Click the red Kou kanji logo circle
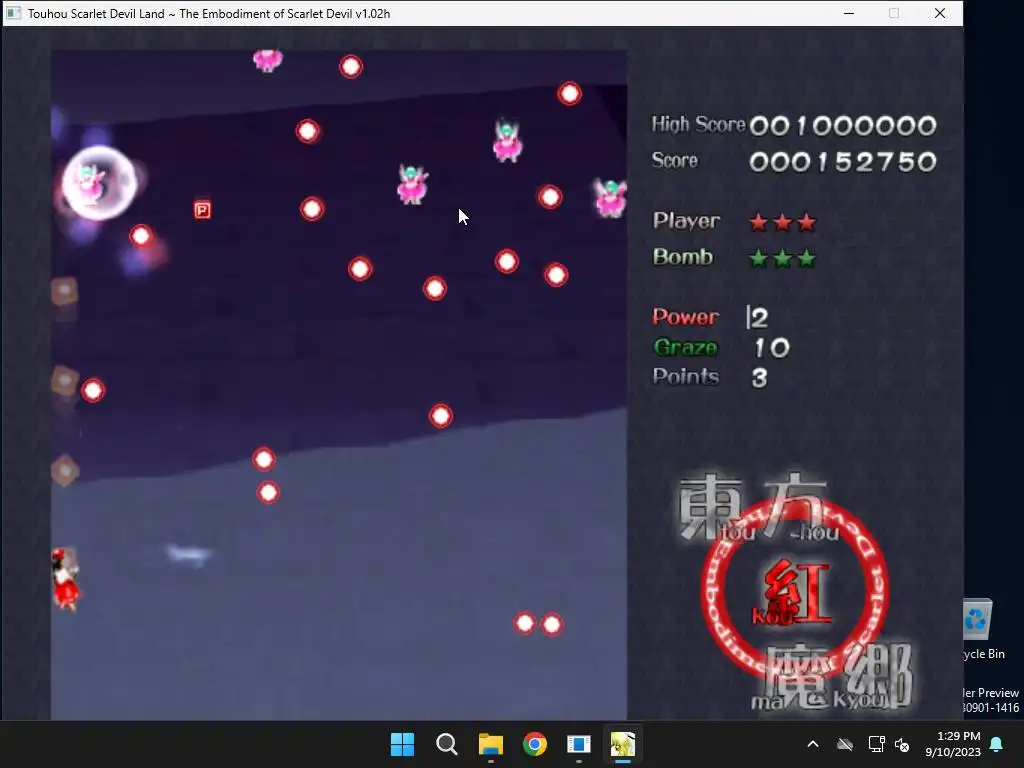Screen dimensions: 1024x768 click(x=794, y=592)
